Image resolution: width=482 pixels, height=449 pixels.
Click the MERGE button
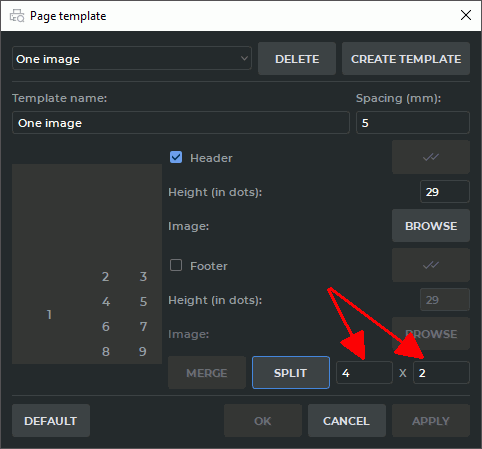coord(207,373)
